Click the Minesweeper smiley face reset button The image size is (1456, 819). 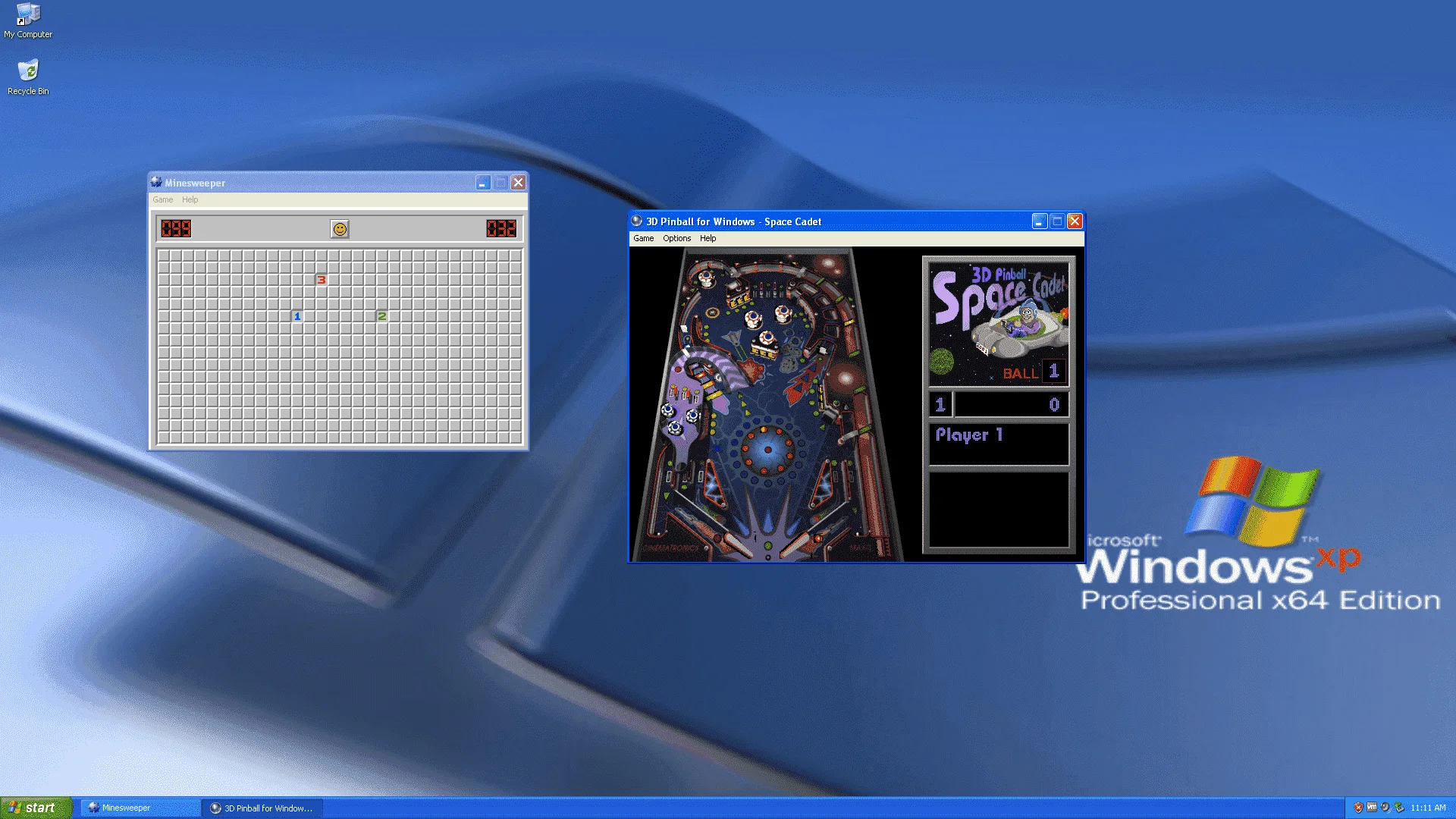pyautogui.click(x=340, y=229)
